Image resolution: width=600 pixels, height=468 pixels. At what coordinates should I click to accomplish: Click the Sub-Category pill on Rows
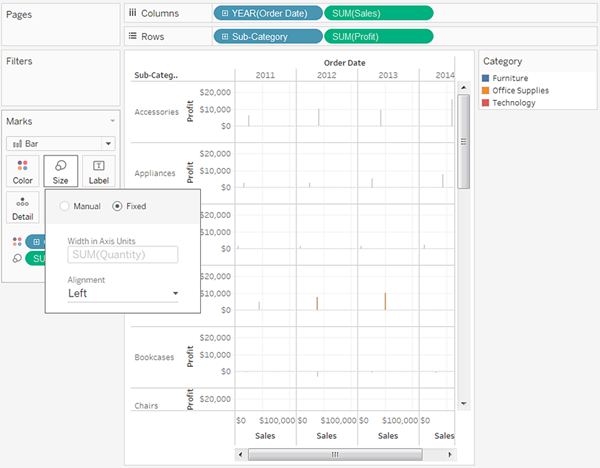tap(268, 37)
